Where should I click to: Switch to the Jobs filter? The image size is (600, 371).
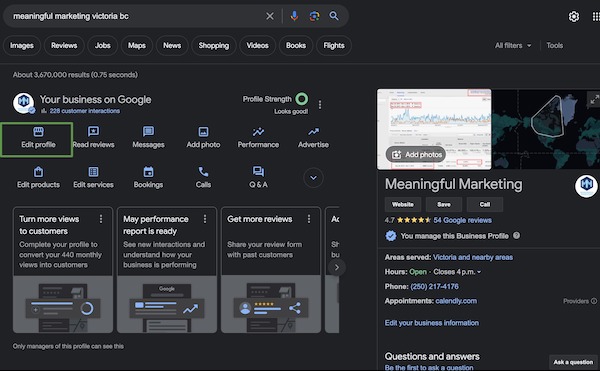pos(103,46)
